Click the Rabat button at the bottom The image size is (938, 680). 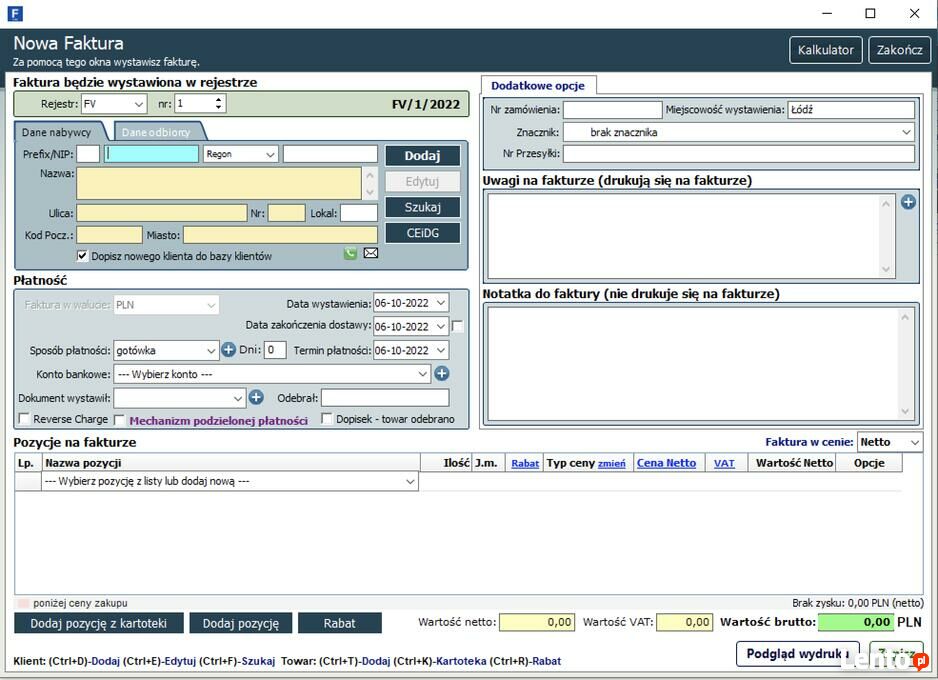339,623
